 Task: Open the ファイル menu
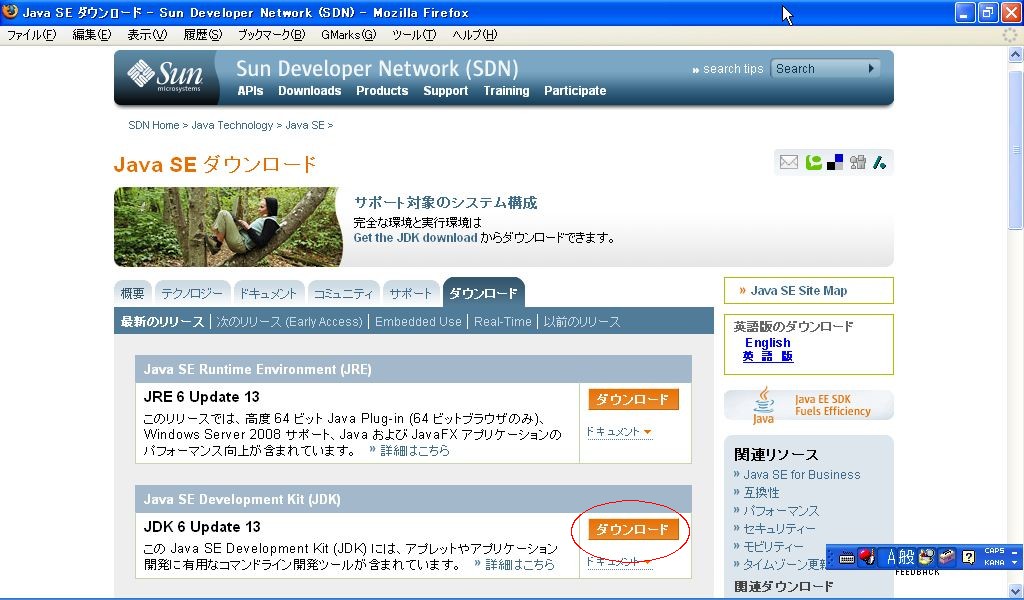(x=31, y=35)
